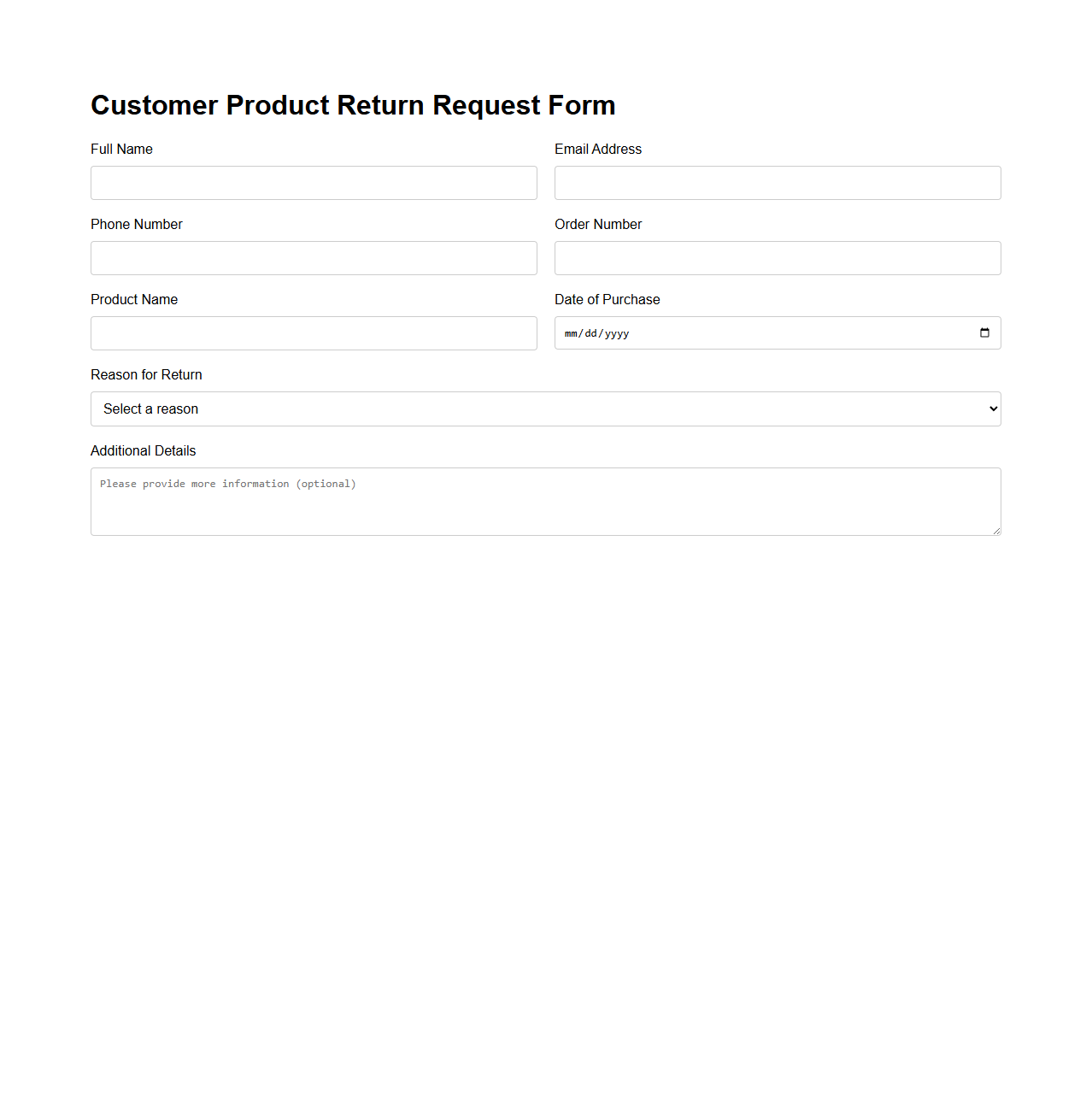Click the Order Number text field
This screenshot has height=1111, width=1092.
tap(777, 257)
